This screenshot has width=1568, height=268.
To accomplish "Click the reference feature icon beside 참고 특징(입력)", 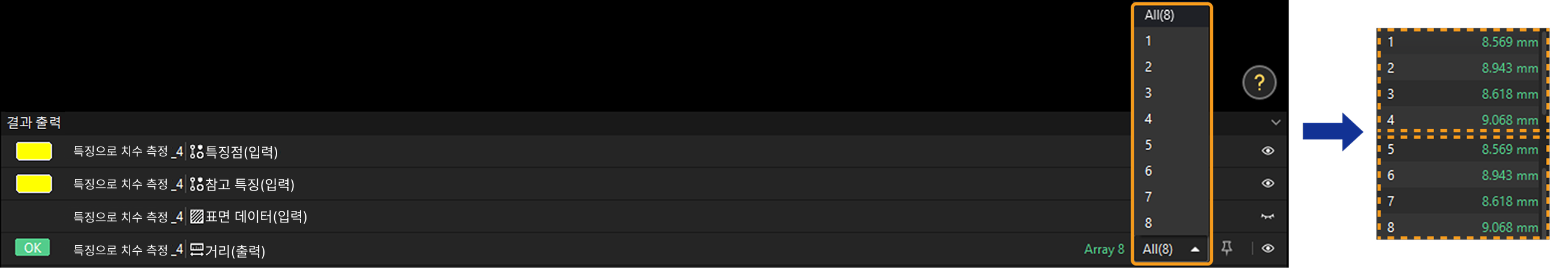I will 196,184.
